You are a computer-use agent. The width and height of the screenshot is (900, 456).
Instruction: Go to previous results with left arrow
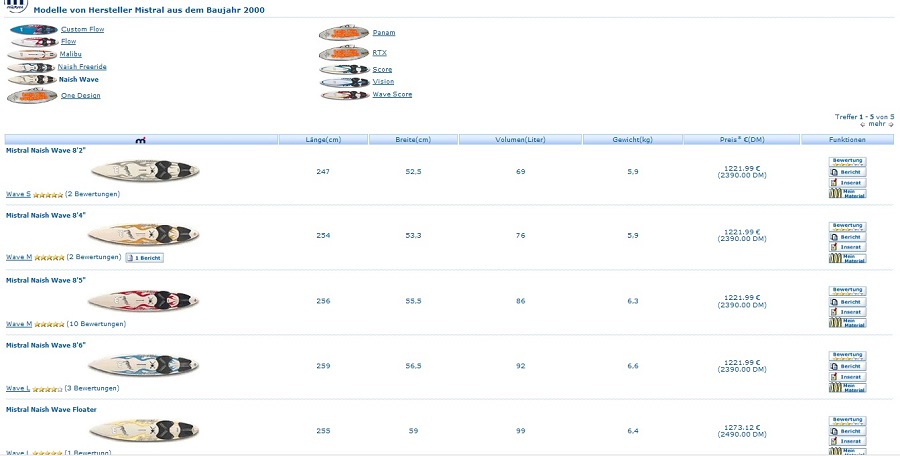(863, 124)
